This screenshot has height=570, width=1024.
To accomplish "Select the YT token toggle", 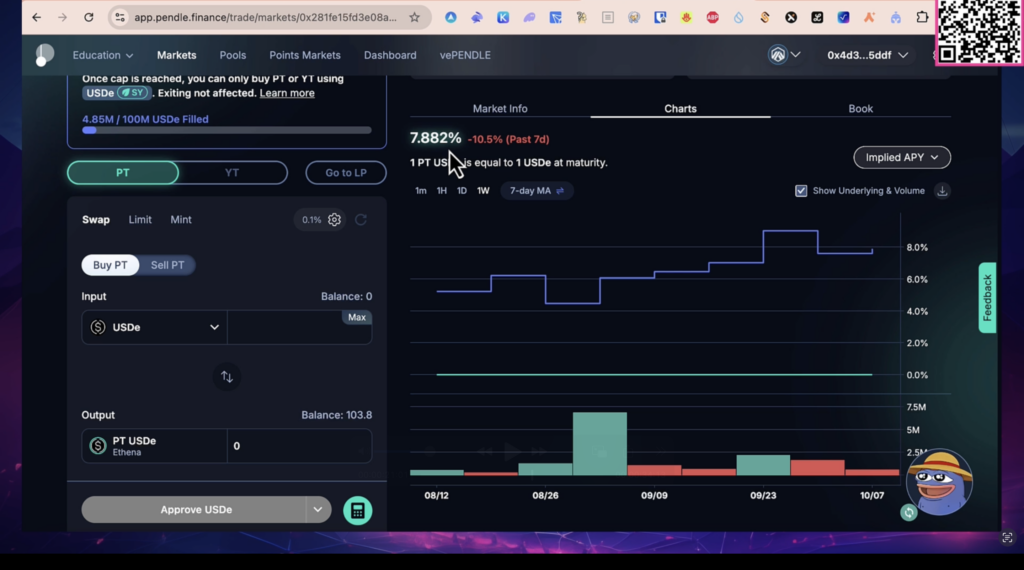I will [x=232, y=173].
